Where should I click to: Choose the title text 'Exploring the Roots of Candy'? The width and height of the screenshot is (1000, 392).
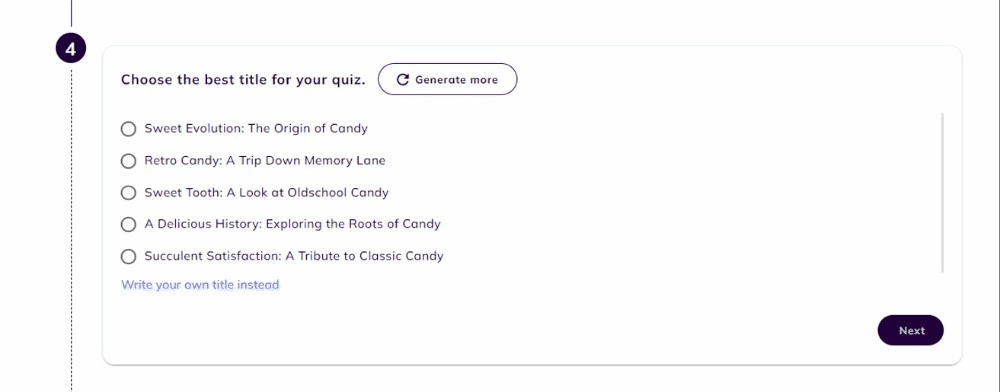tap(353, 224)
